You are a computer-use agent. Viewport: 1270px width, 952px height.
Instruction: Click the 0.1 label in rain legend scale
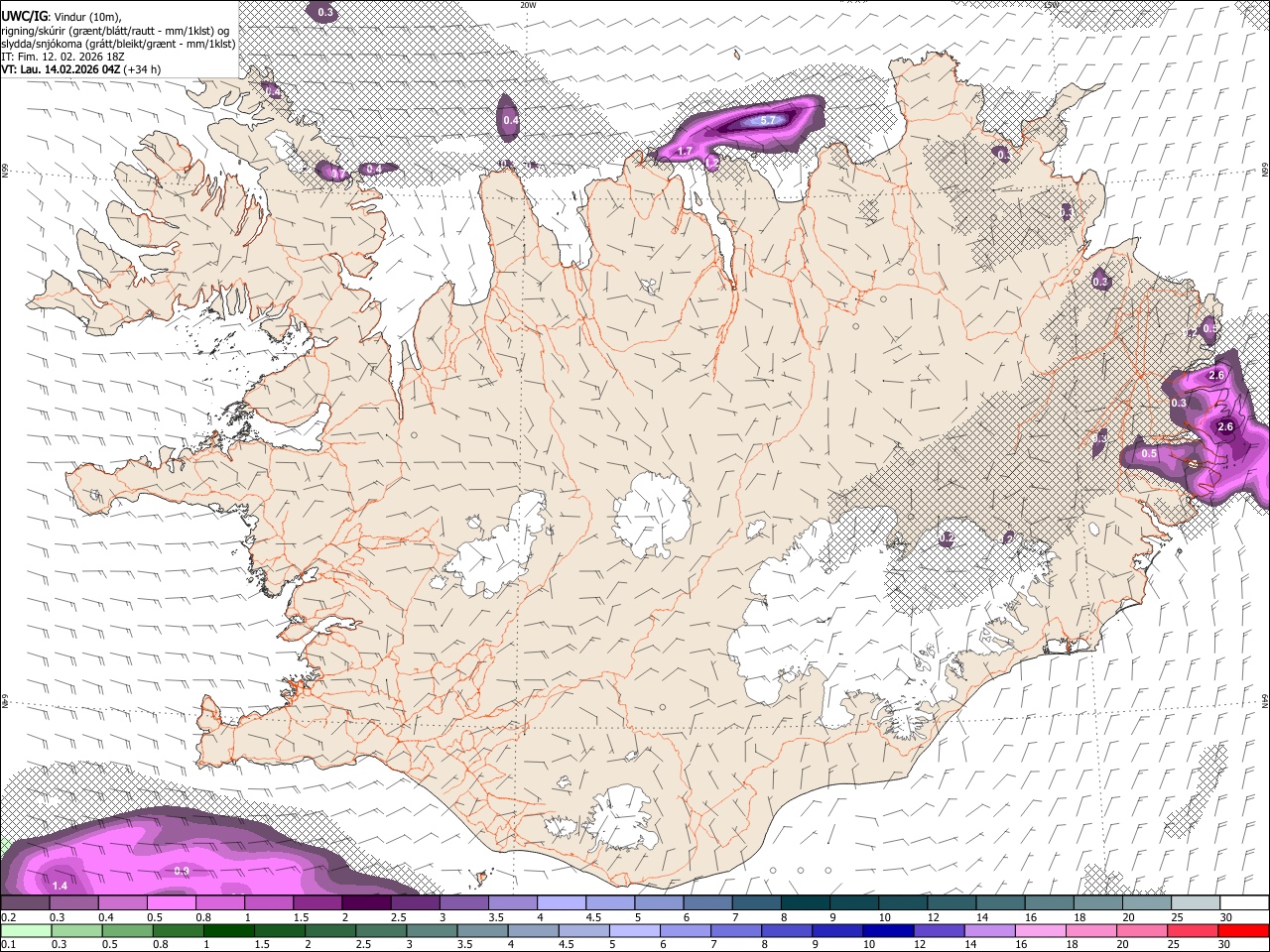pos(8,945)
